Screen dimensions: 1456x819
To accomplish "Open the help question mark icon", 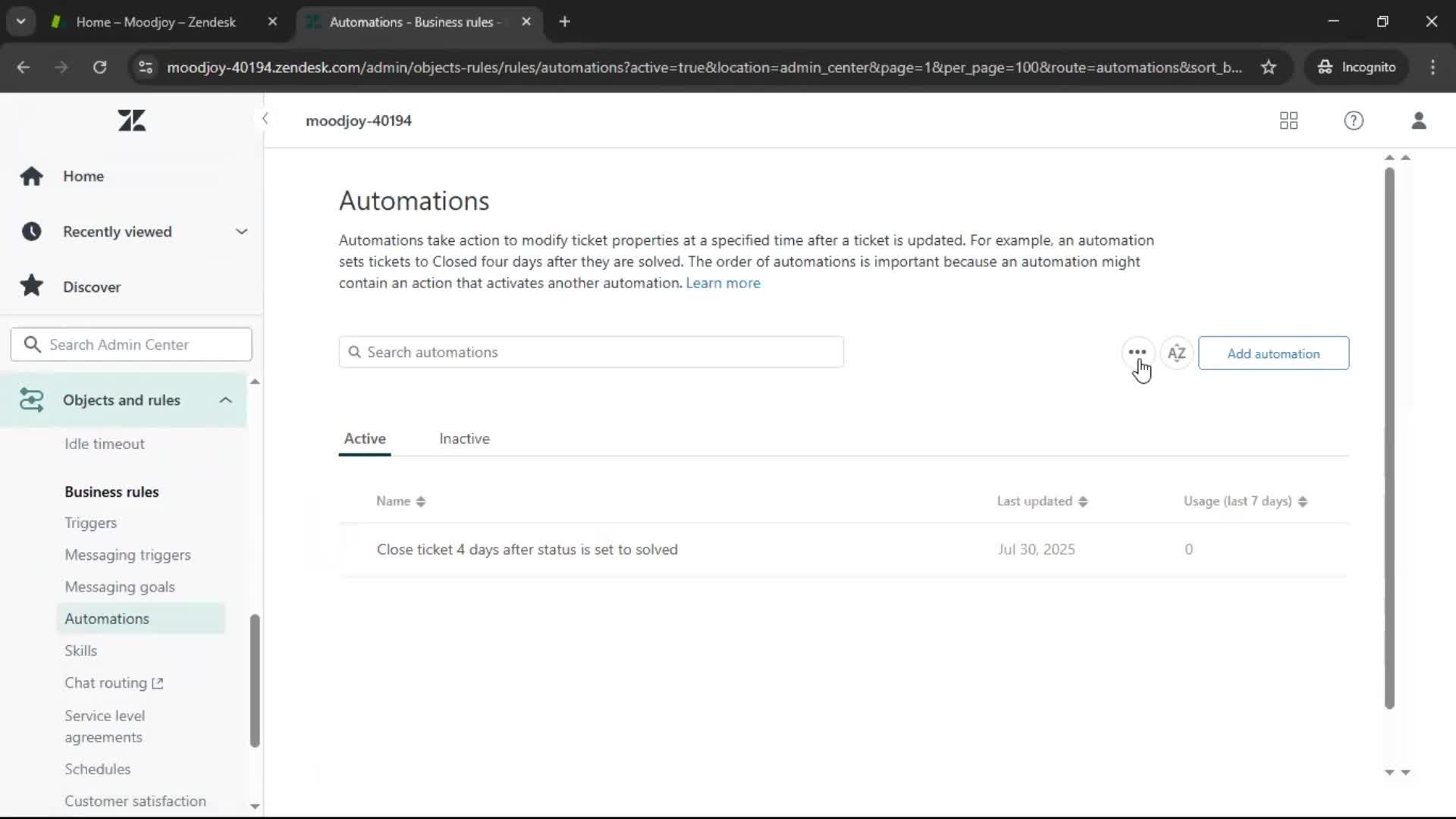I will click(1354, 121).
